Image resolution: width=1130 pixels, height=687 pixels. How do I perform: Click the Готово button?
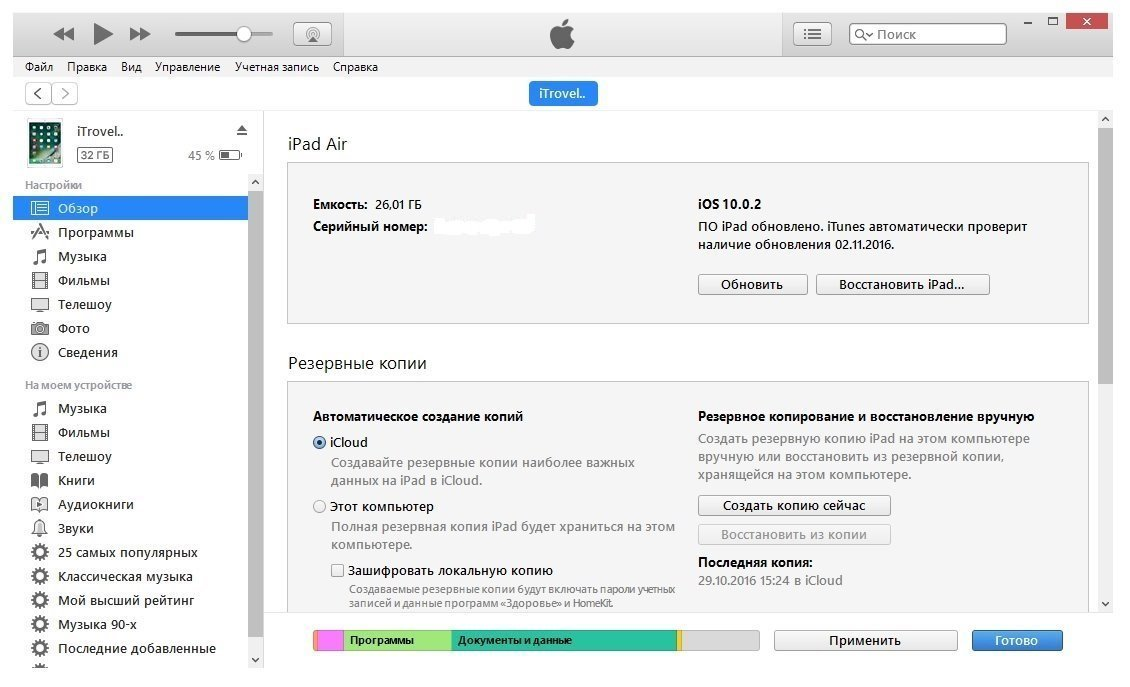pyautogui.click(x=1017, y=640)
